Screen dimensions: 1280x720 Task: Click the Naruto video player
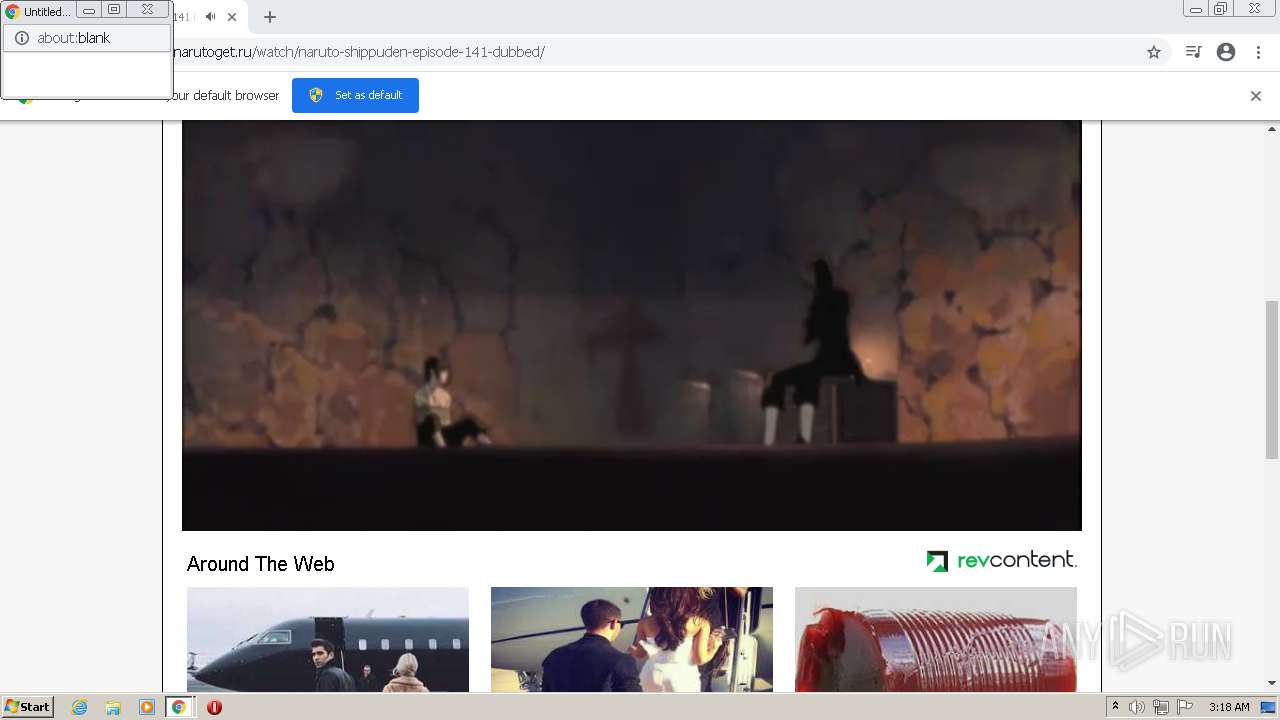[632, 325]
